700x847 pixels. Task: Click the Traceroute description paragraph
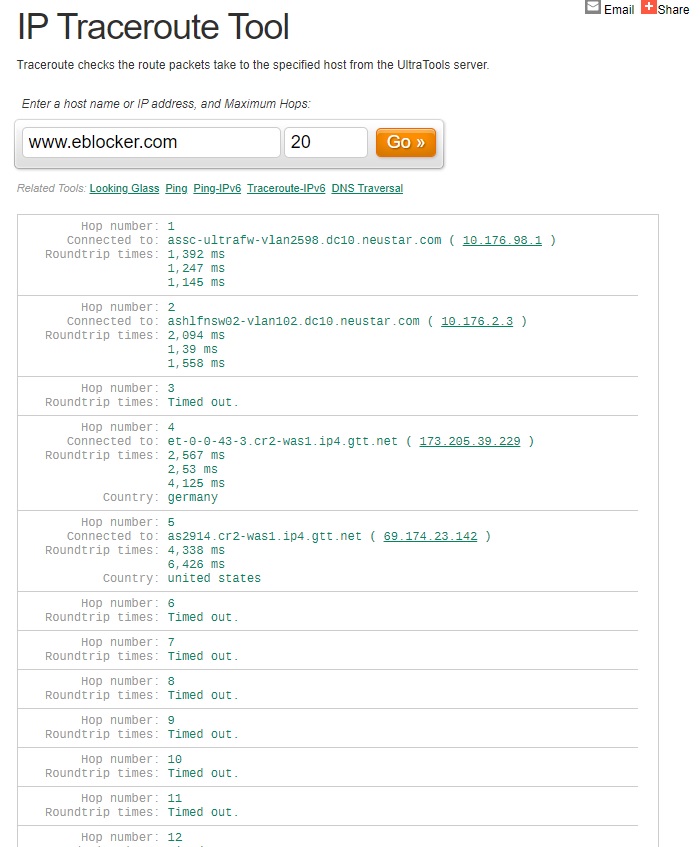(x=253, y=65)
